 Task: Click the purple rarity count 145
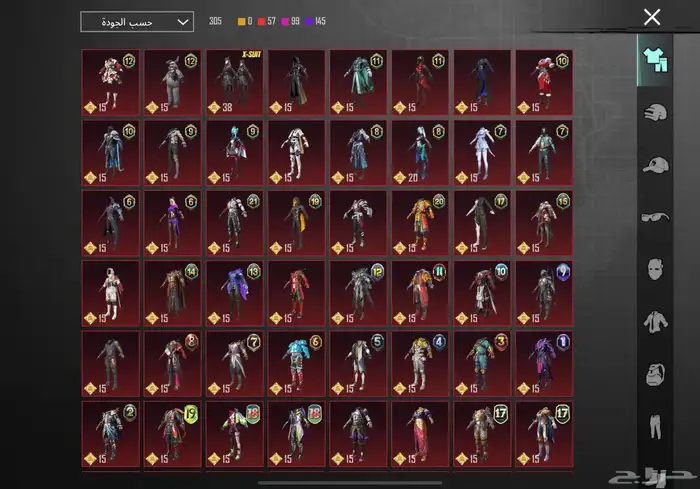(317, 22)
